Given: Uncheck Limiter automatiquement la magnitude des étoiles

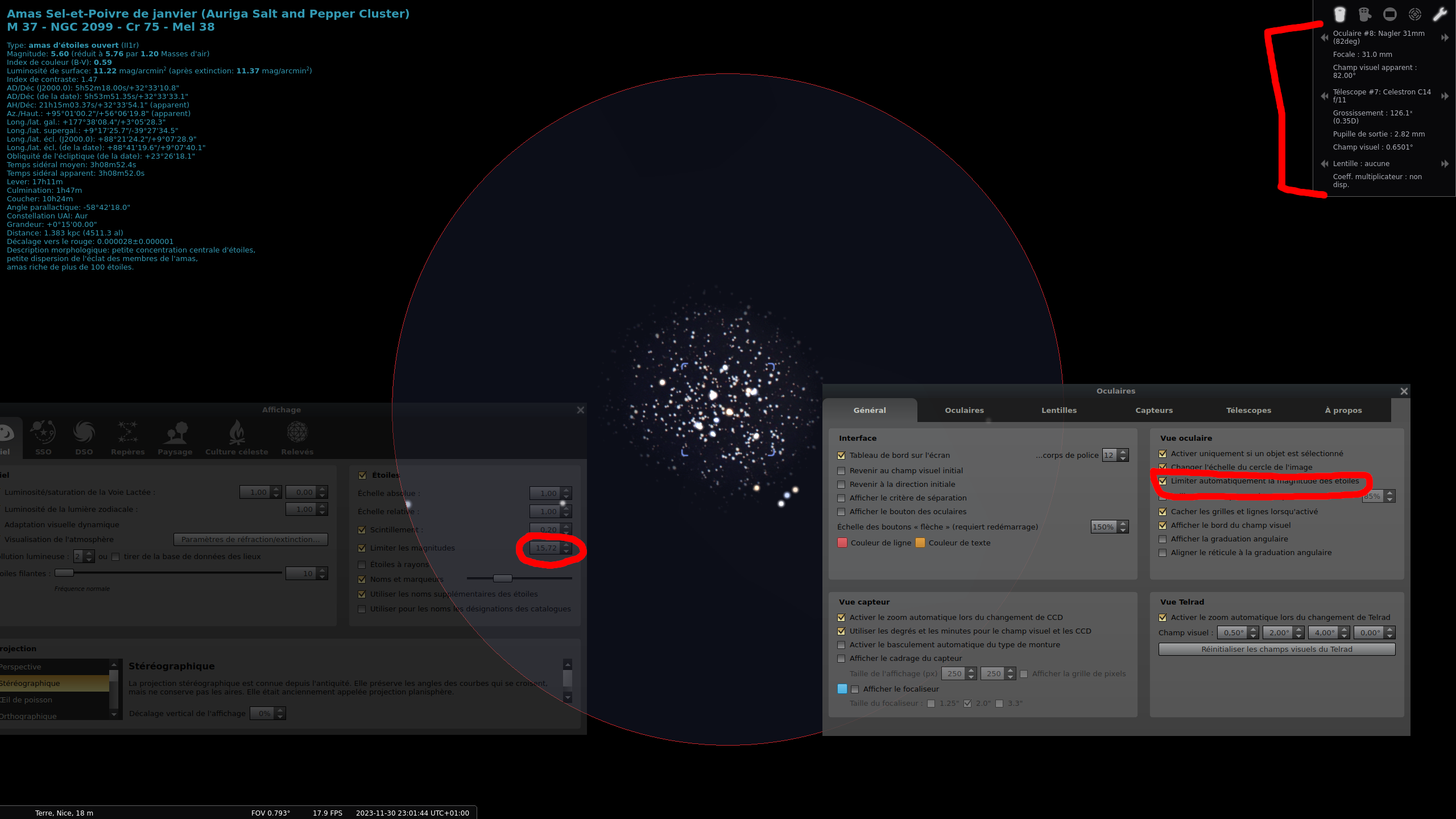Looking at the screenshot, I should click(x=1163, y=481).
